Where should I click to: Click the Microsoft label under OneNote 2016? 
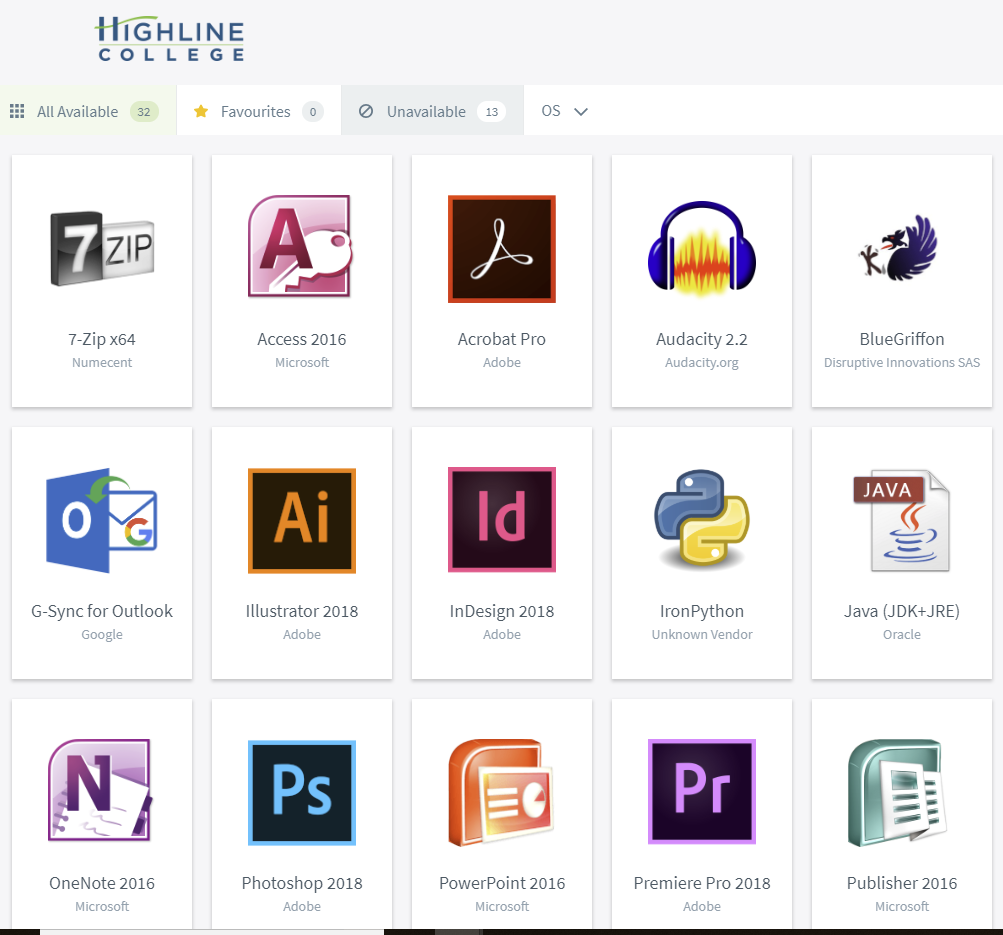click(x=102, y=906)
